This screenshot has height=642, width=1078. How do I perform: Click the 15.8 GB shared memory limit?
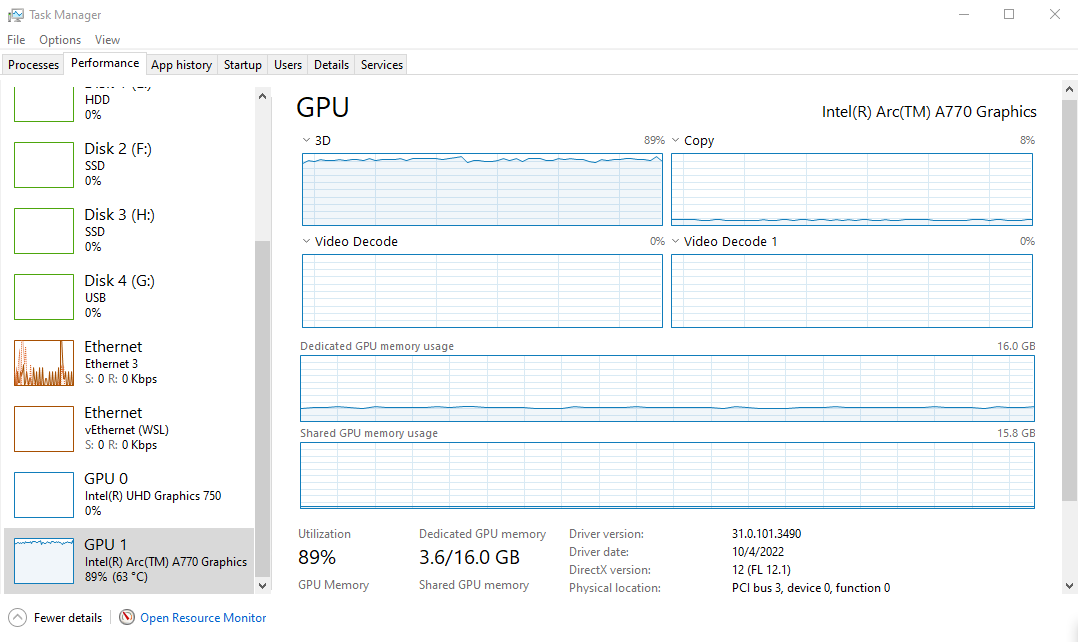(x=1016, y=433)
